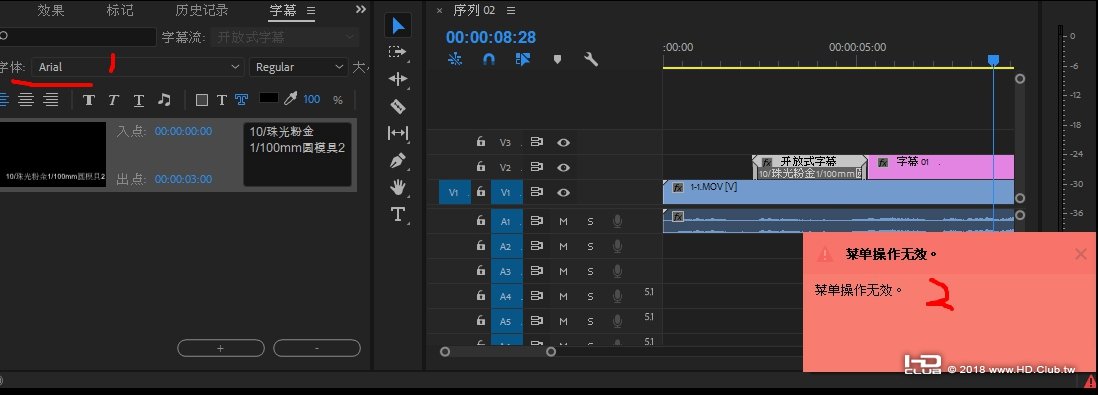The width and height of the screenshot is (1098, 395).
Task: Open timeline wrench display settings
Action: 591,60
